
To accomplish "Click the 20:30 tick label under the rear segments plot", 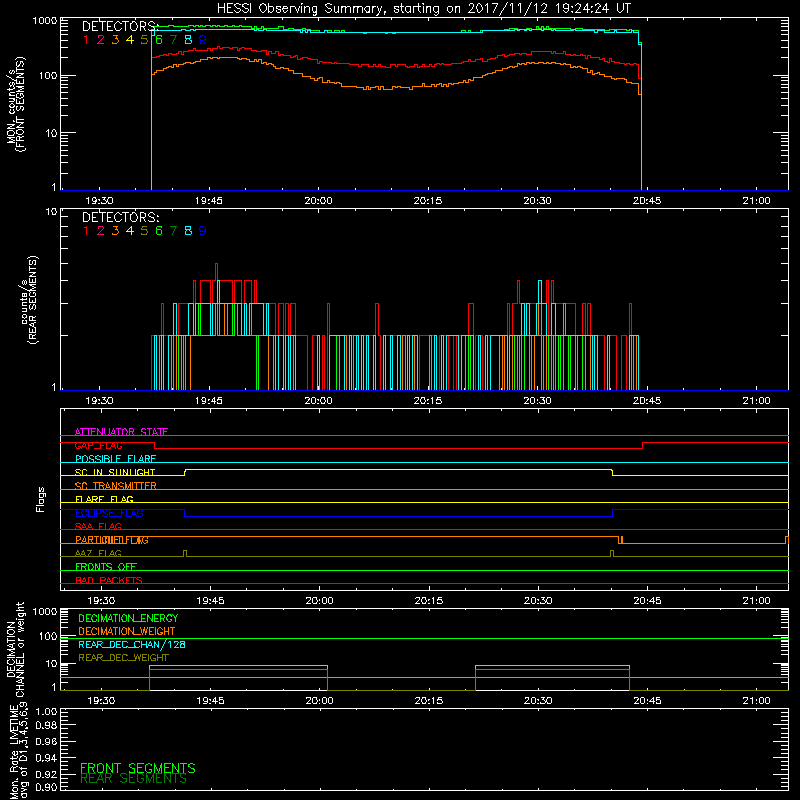I will click(537, 401).
